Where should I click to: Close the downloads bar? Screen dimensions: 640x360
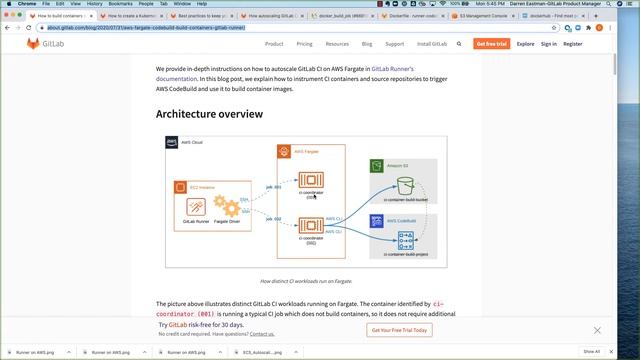611,351
